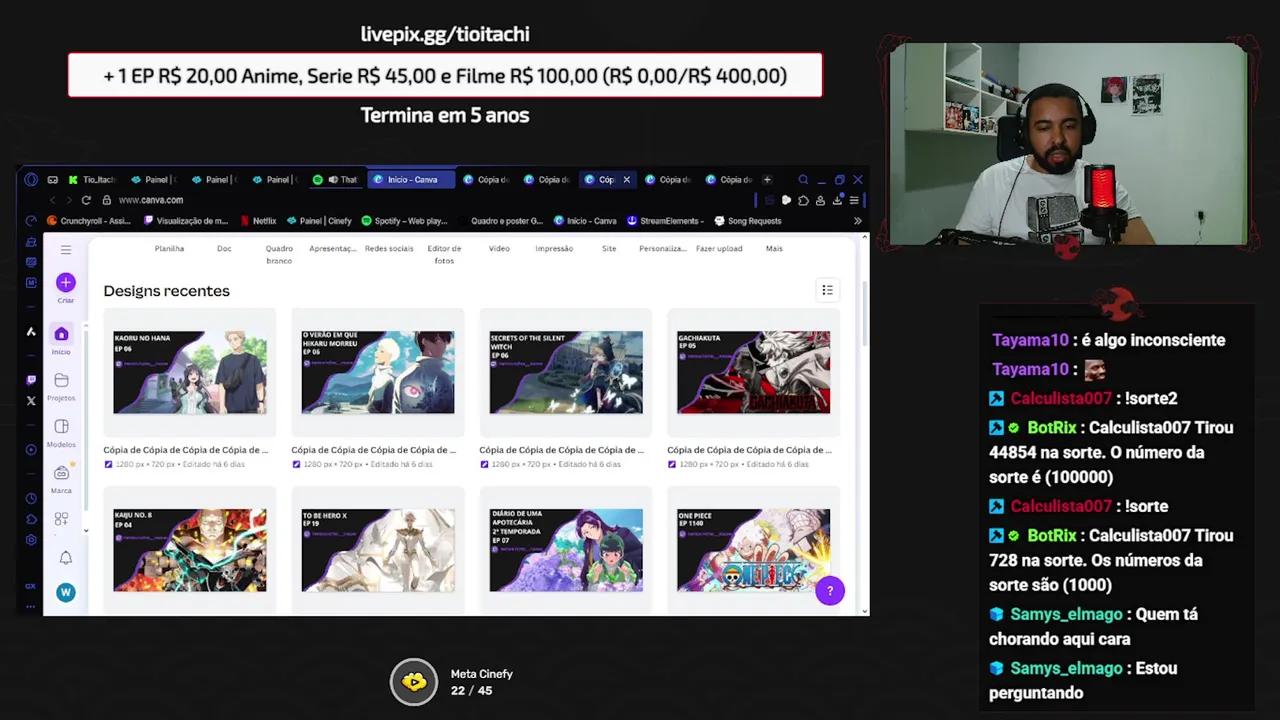Image resolution: width=1280 pixels, height=720 pixels.
Task: Open One Piece EP 1140 design
Action: (753, 550)
